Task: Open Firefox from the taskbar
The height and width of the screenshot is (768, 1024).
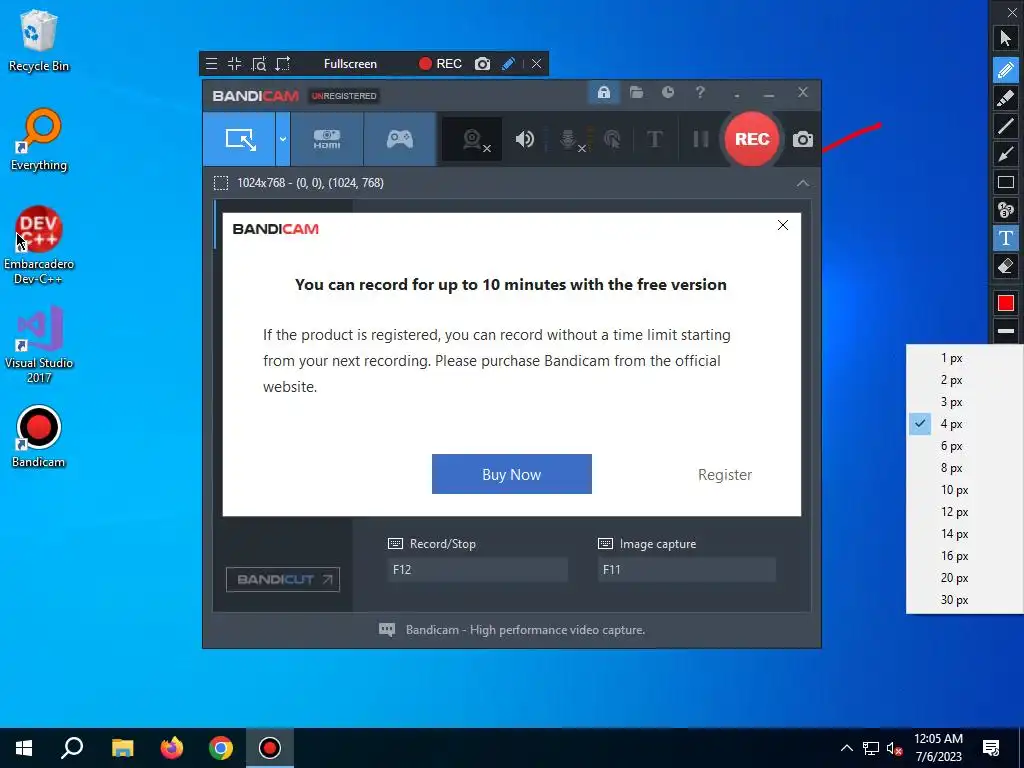Action: pyautogui.click(x=172, y=748)
